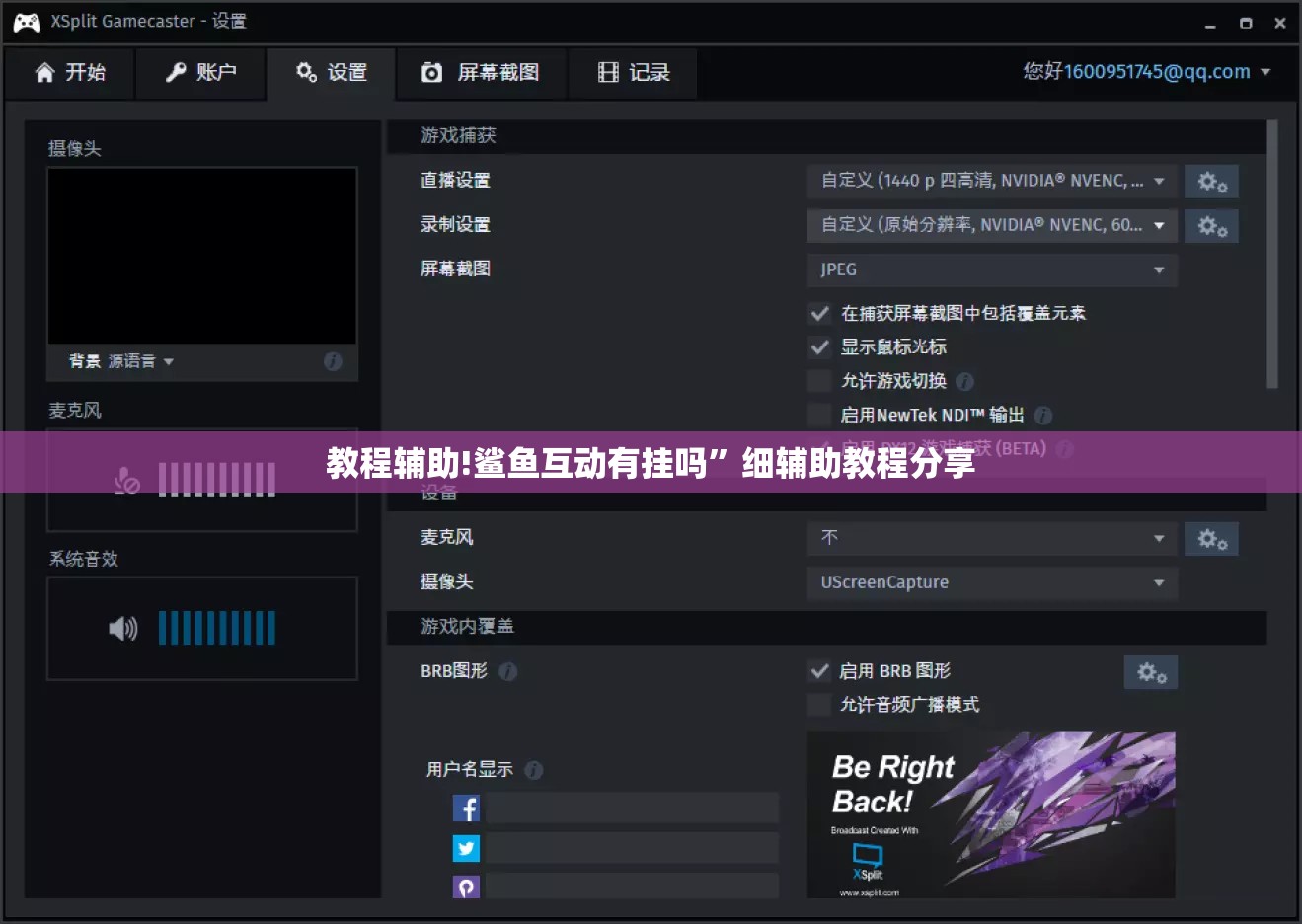Click the system sound speaker icon
1302x924 pixels.
[123, 629]
